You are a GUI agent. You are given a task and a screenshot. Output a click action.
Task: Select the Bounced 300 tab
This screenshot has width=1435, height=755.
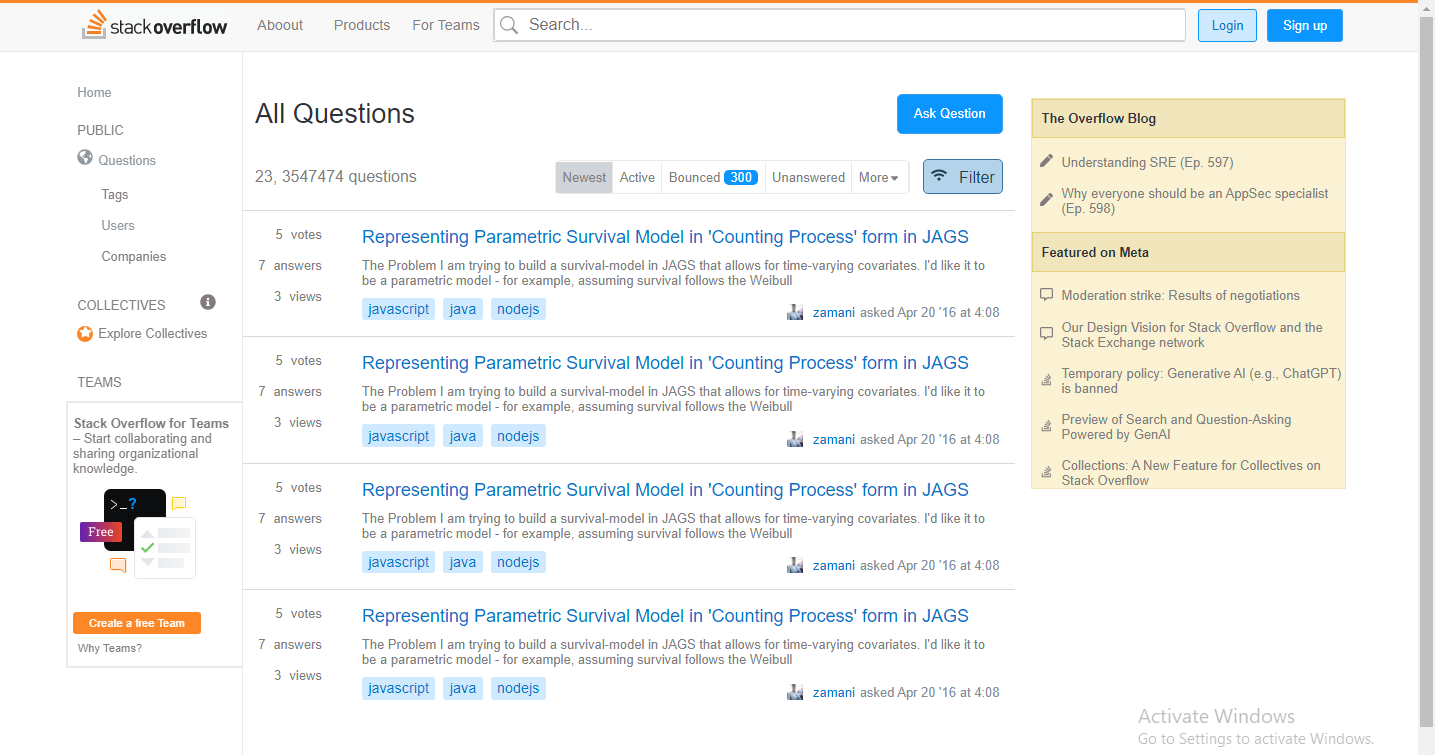pos(713,177)
